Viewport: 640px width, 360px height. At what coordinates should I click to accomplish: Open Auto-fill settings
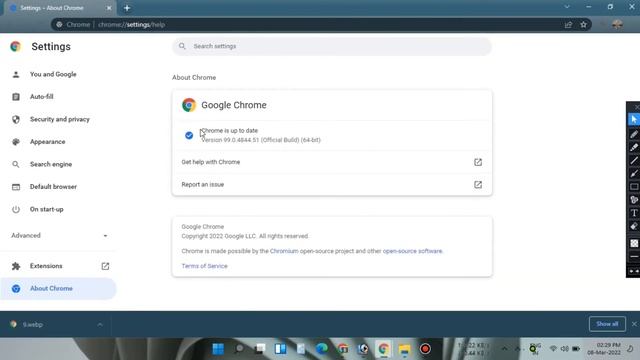click(x=41, y=97)
